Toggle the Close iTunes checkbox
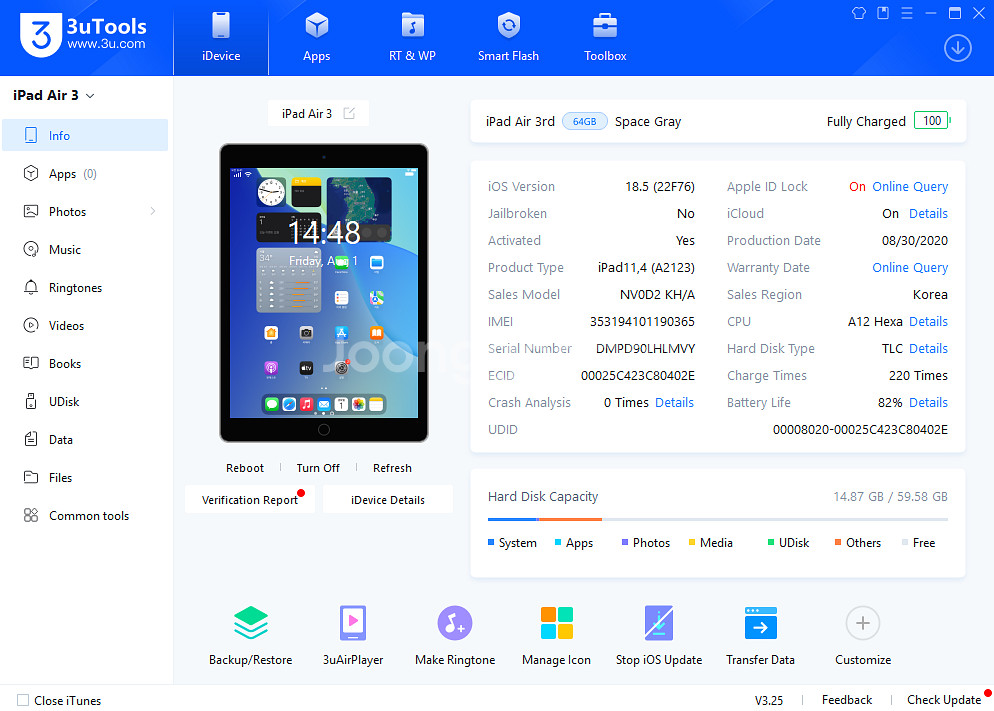The width and height of the screenshot is (994, 711). 23,700
